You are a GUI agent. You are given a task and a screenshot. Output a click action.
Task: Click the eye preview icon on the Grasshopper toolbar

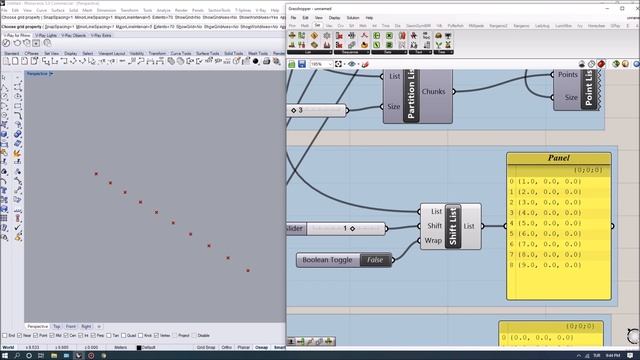click(351, 64)
